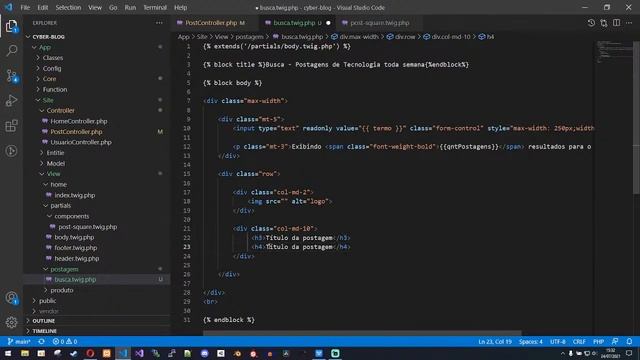Open Opera browser from taskbar

[90, 353]
